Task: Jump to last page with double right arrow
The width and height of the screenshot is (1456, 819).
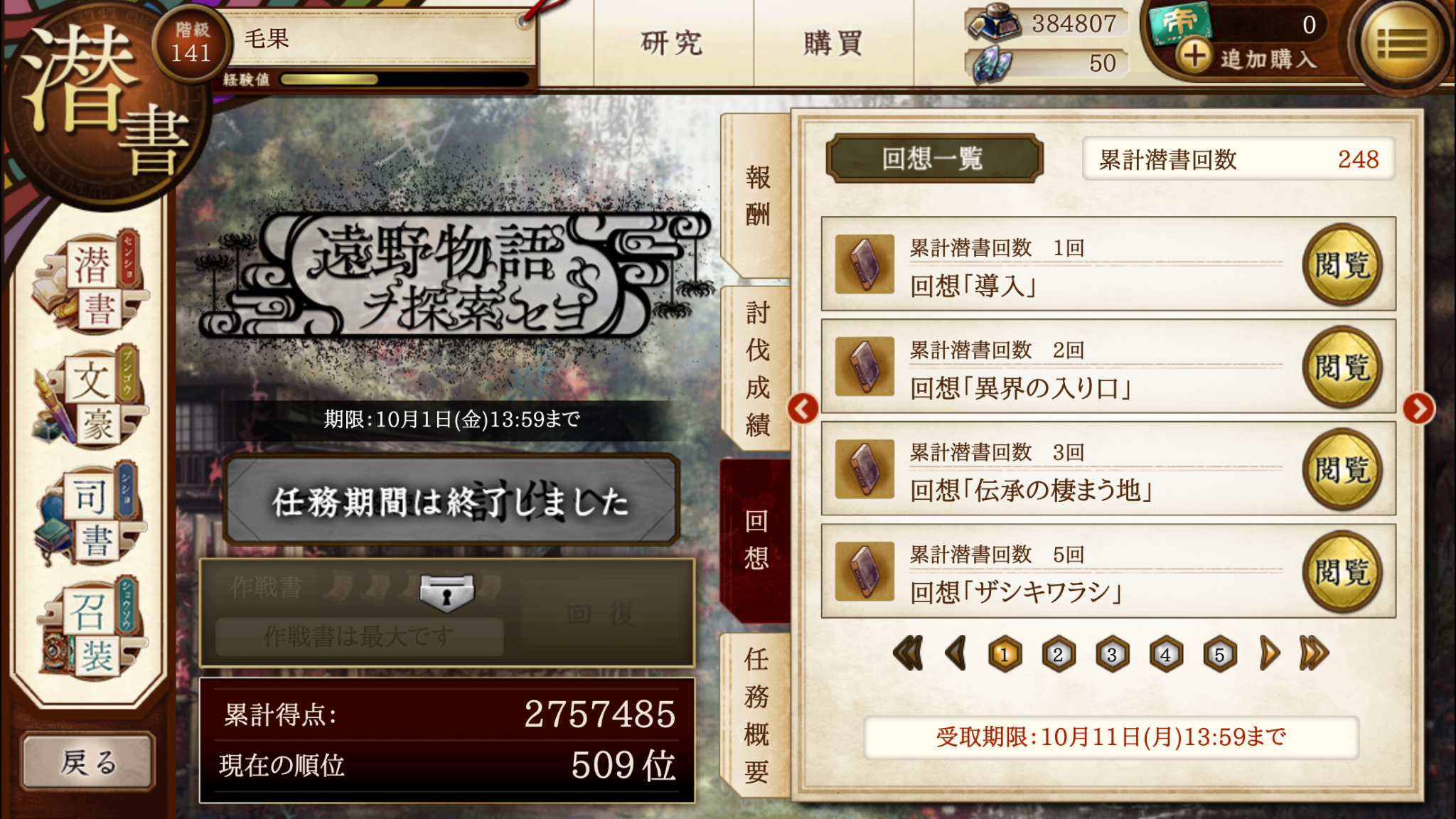Action: [1313, 653]
